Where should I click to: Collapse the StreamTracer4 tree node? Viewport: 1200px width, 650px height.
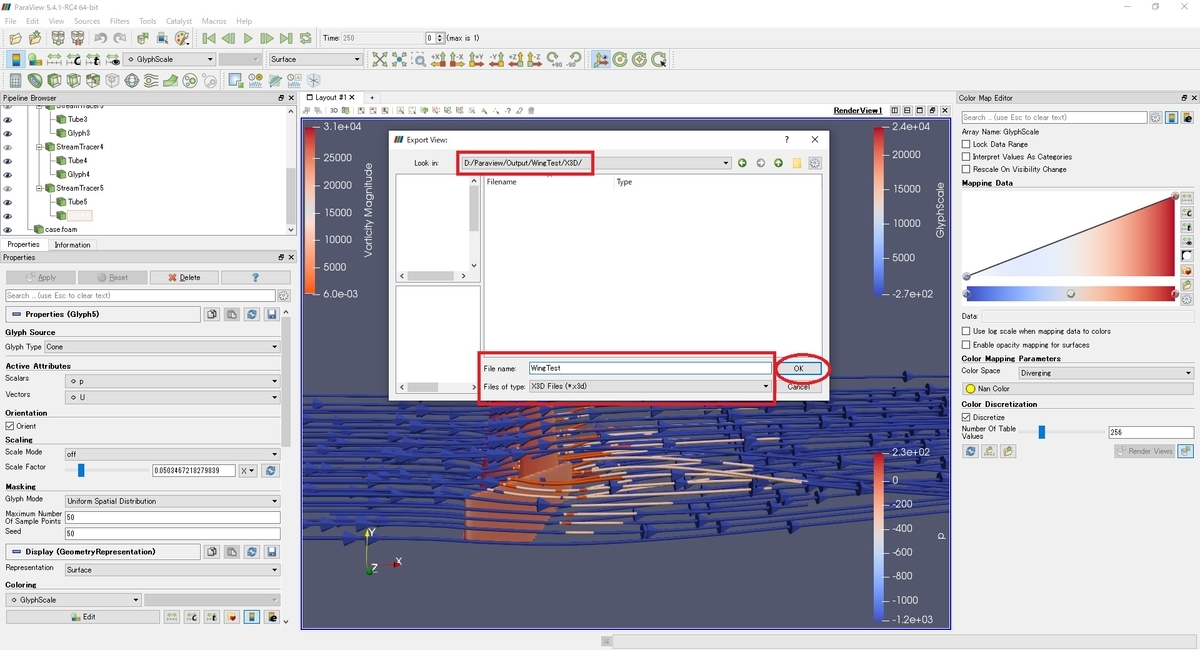click(39, 147)
